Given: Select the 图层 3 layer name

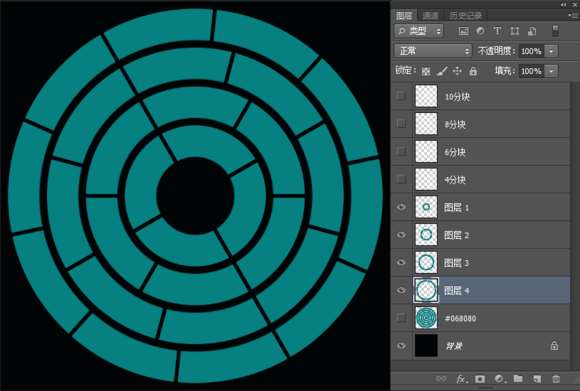Looking at the screenshot, I should point(456,263).
